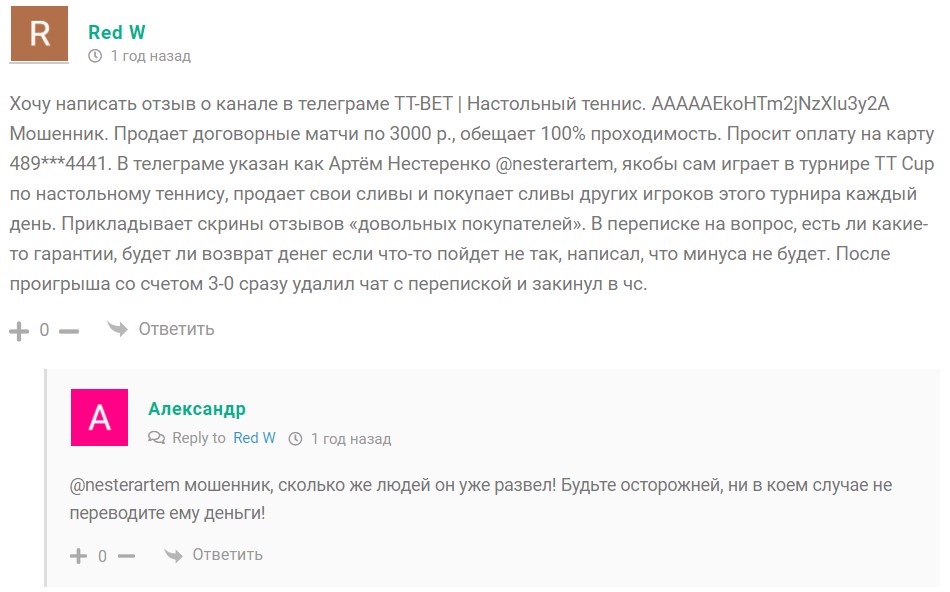The width and height of the screenshot is (950, 592).
Task: Click Александр's pink avatar with letter A
Action: pos(99,417)
